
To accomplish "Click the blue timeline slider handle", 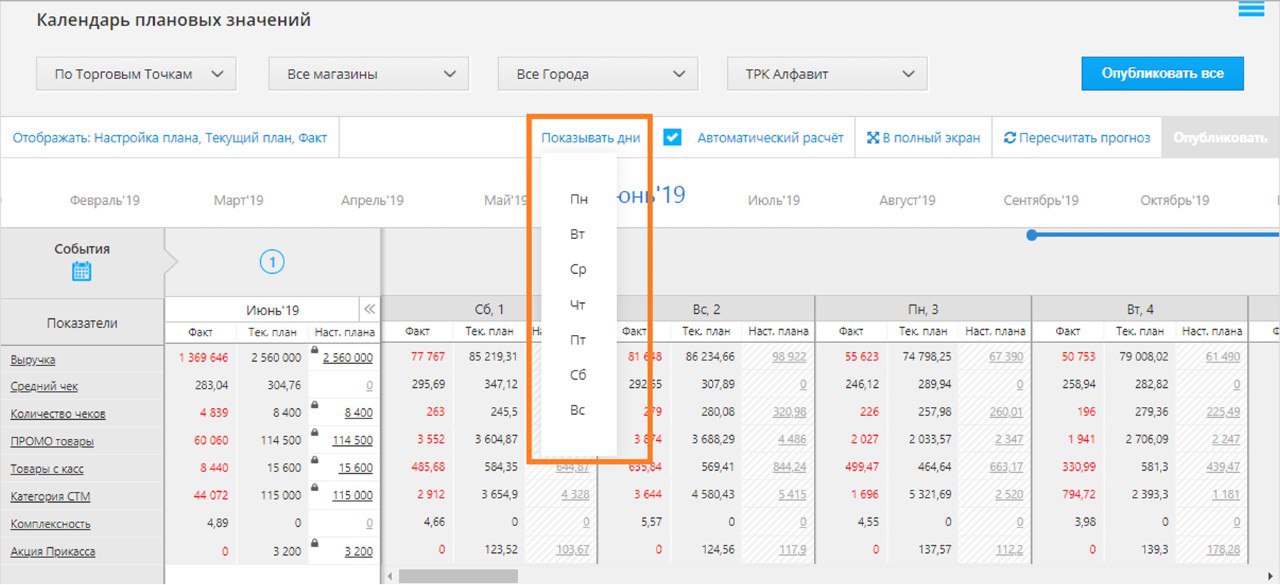I will pyautogui.click(x=1032, y=235).
